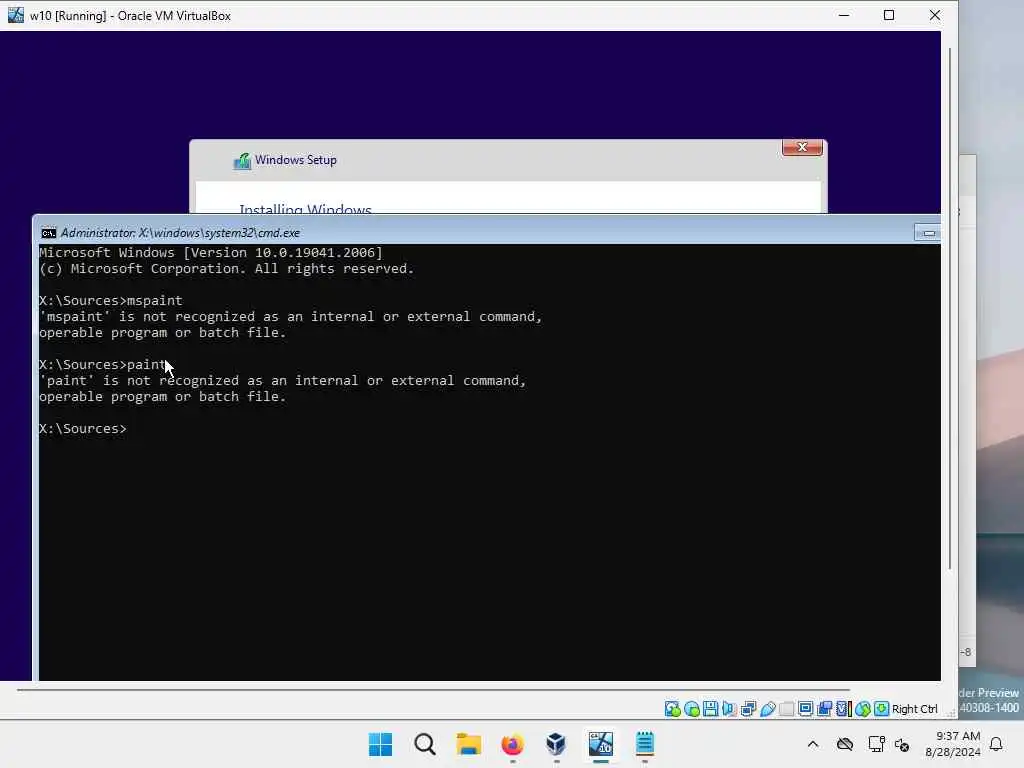
Task: Click the keyboard capture host key indicator
Action: point(882,709)
